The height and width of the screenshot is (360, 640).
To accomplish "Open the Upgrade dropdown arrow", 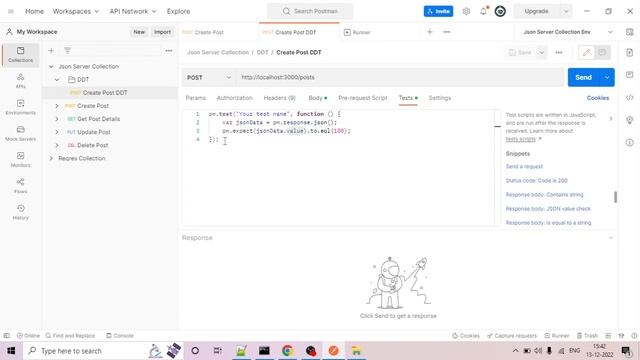I will pos(566,11).
